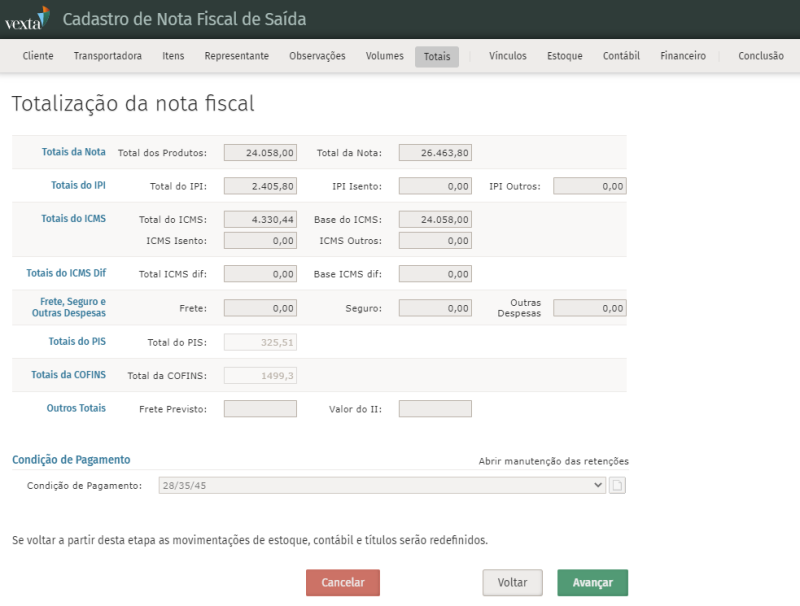Switch to the Volumes tab
Image resolution: width=800 pixels, height=606 pixels.
pyautogui.click(x=385, y=56)
